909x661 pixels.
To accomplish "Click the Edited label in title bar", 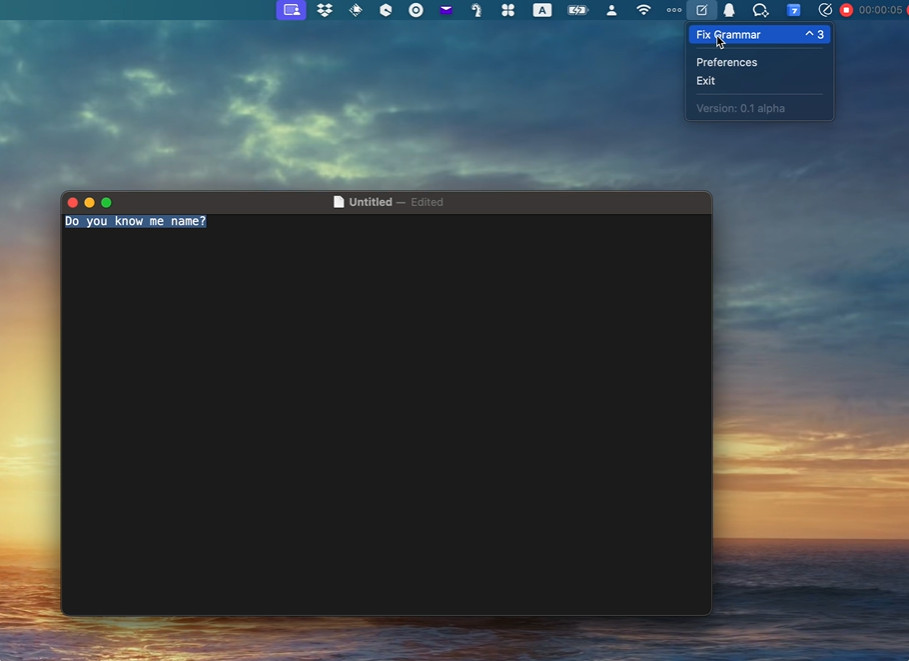I will 427,202.
